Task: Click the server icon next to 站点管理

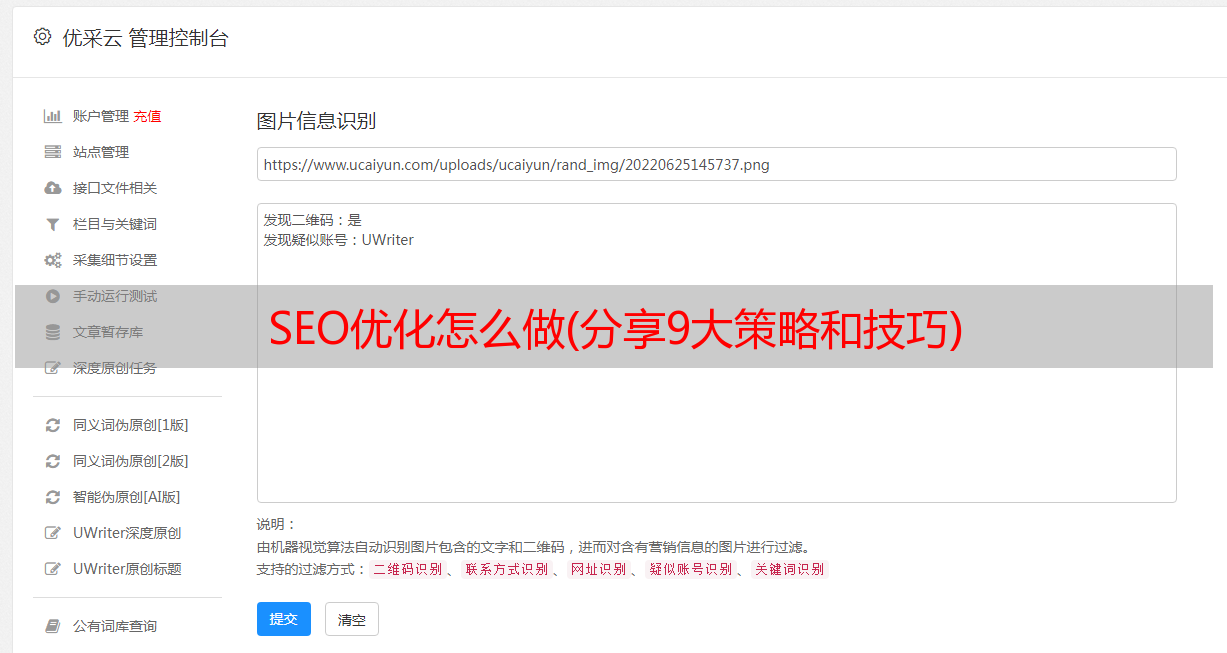Action: [x=53, y=152]
